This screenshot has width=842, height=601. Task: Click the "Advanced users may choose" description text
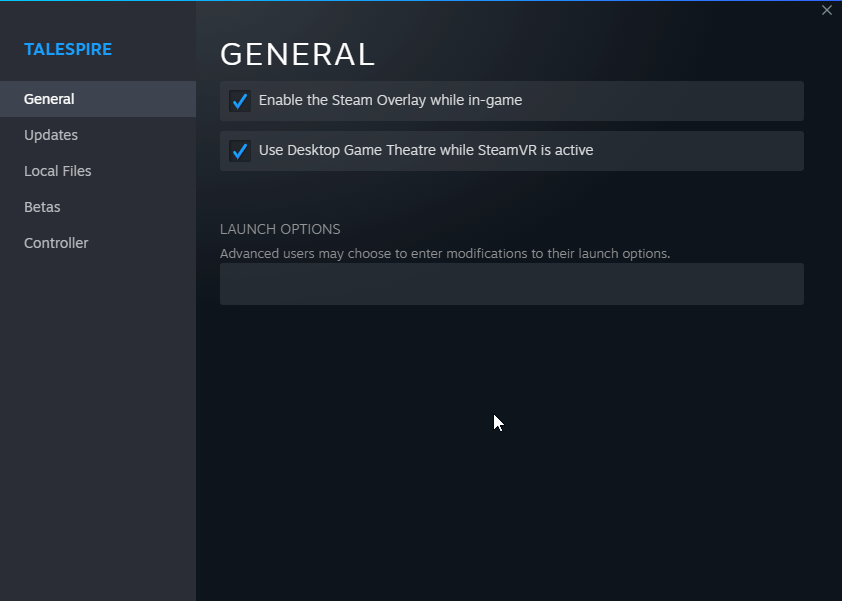coord(444,253)
